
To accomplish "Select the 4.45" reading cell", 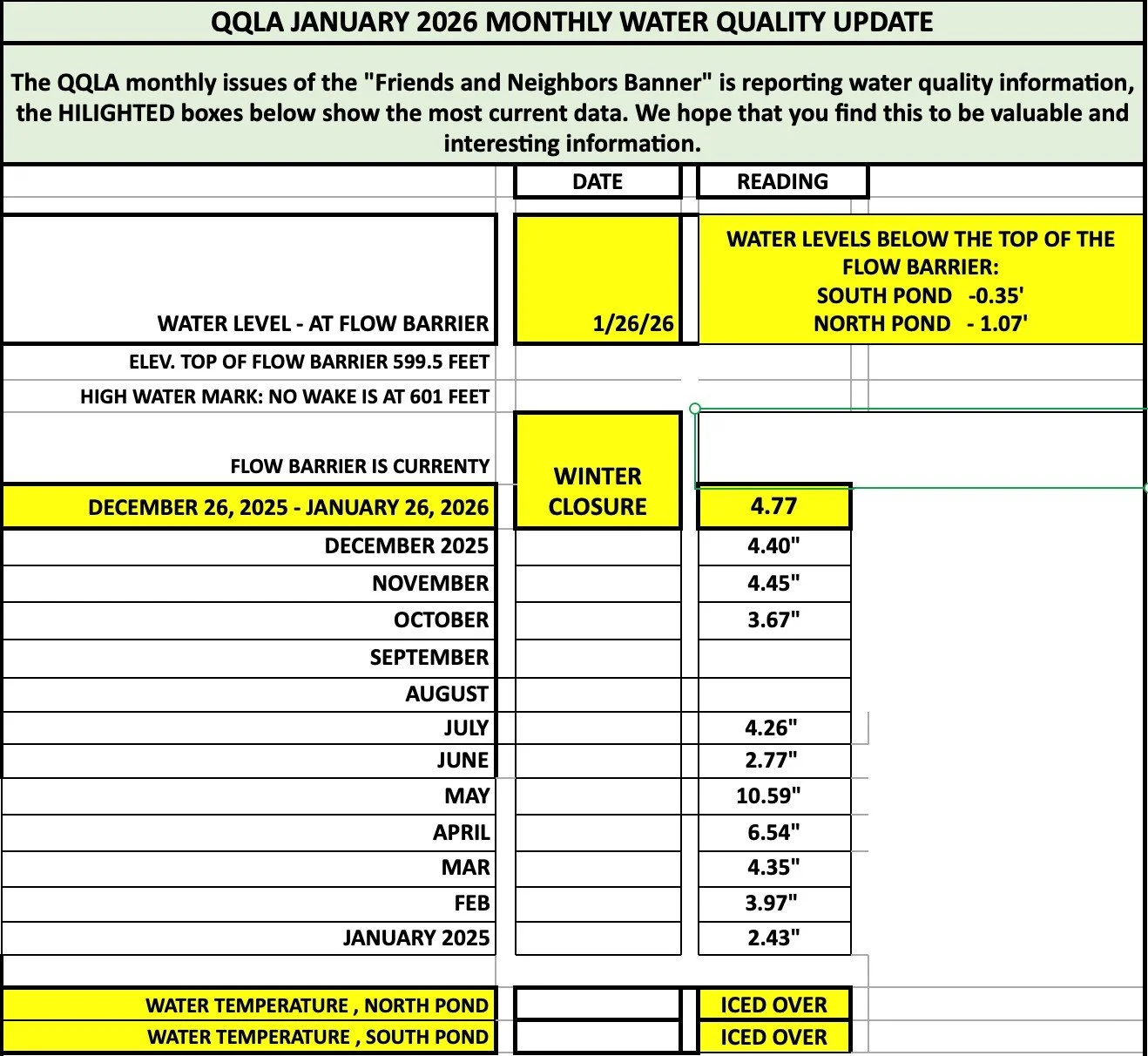I will 773,584.
